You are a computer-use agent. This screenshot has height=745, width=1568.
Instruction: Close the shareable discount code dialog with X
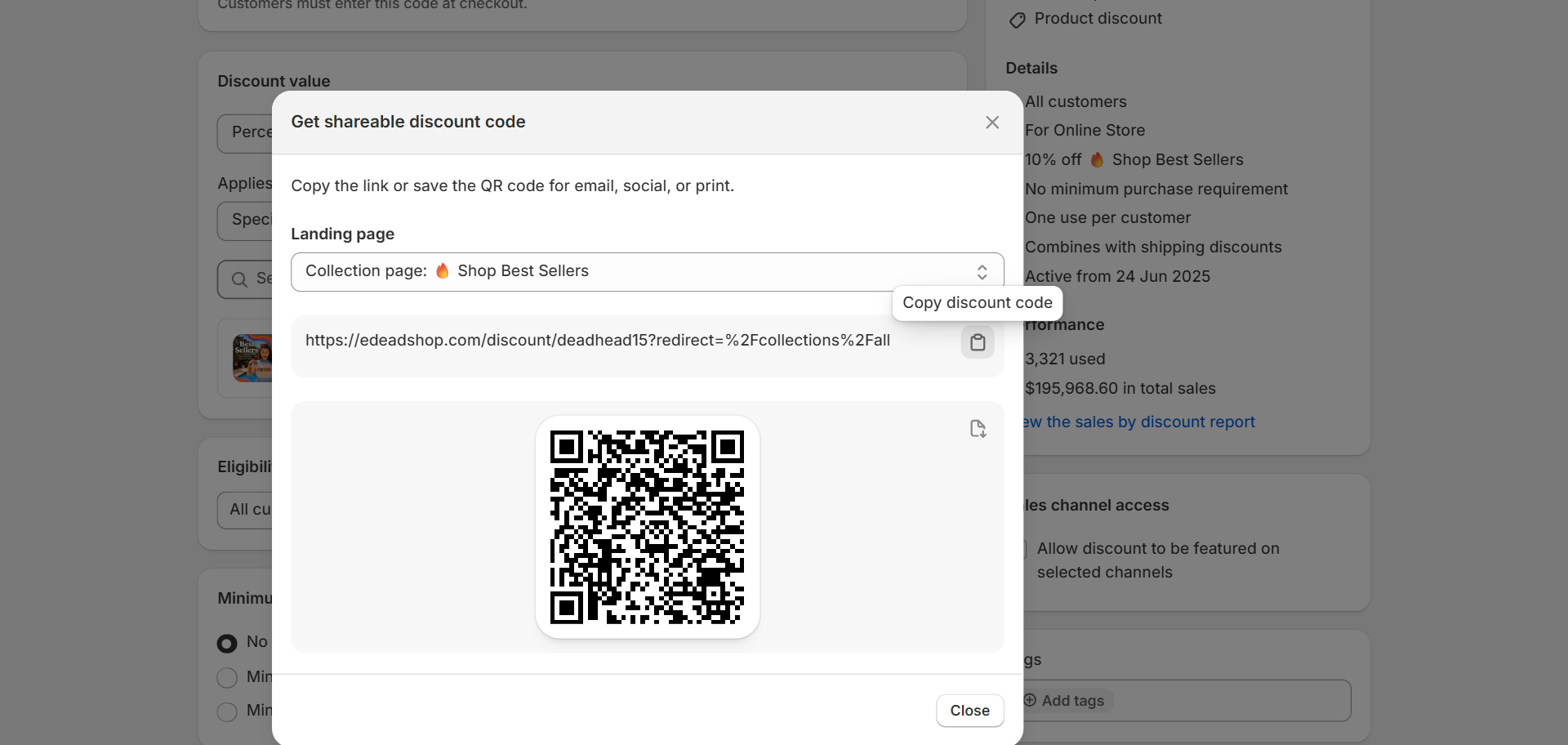[x=992, y=123]
